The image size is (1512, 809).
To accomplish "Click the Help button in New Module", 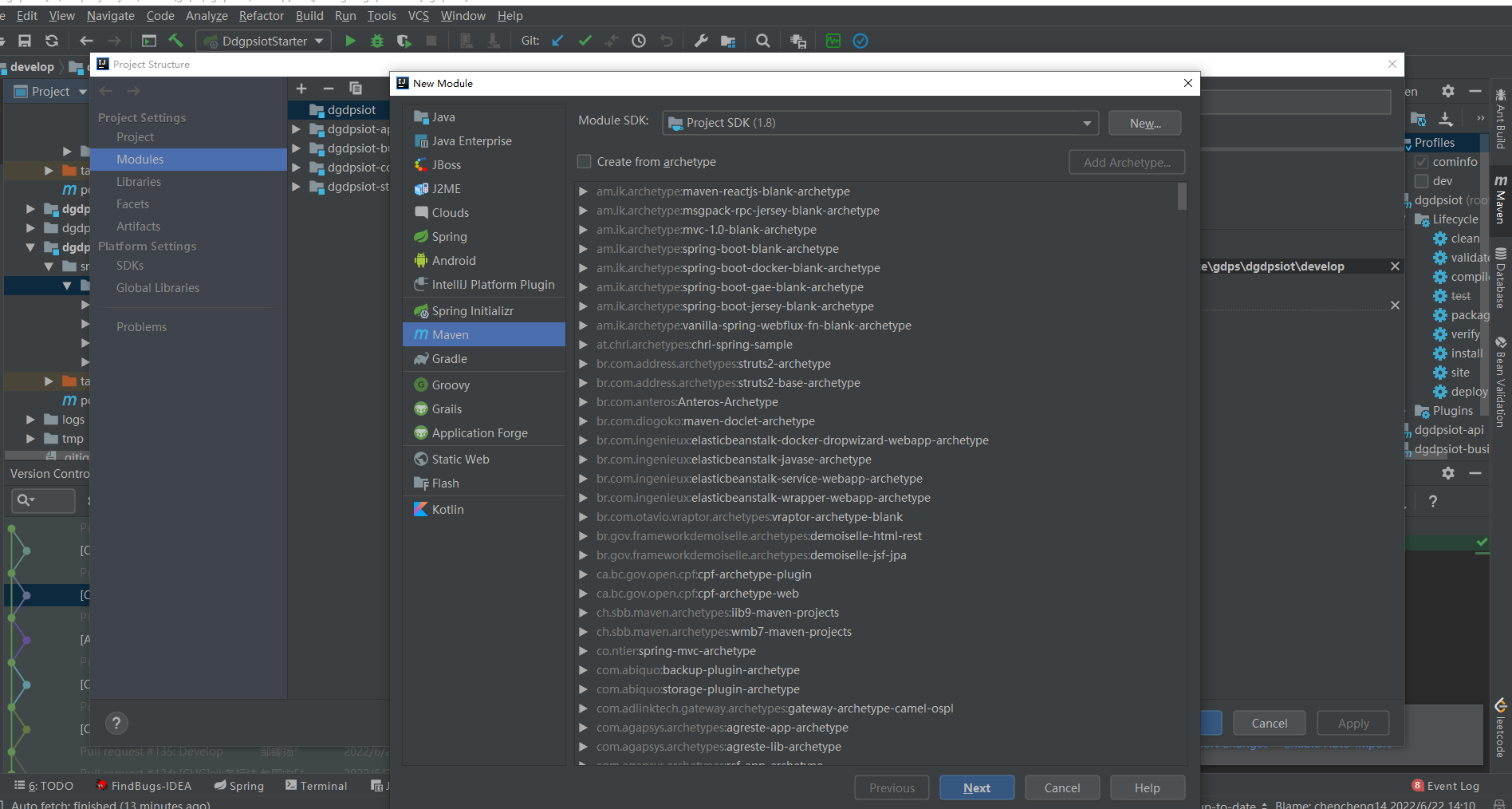I will pos(1148,788).
